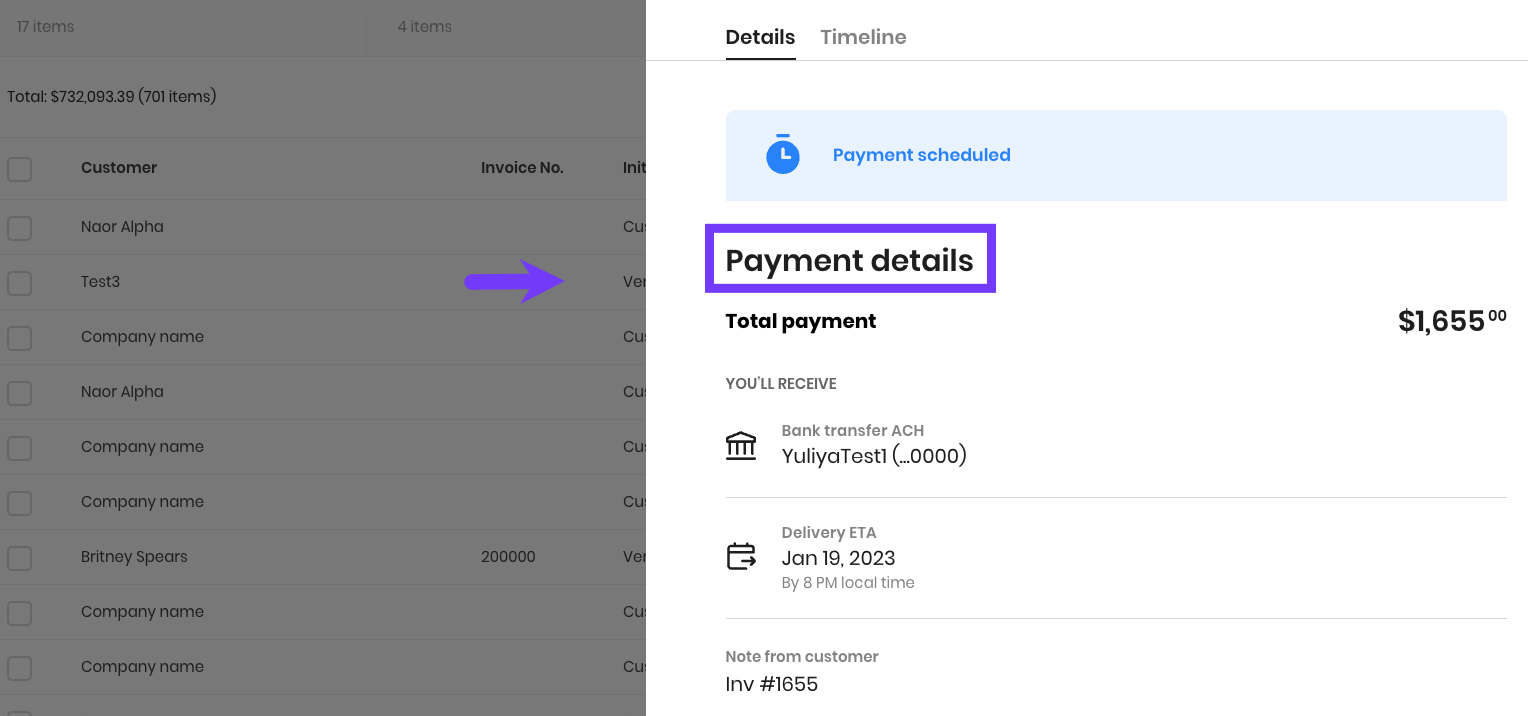Click the $1,655.00 total payment amount

pos(1452,321)
